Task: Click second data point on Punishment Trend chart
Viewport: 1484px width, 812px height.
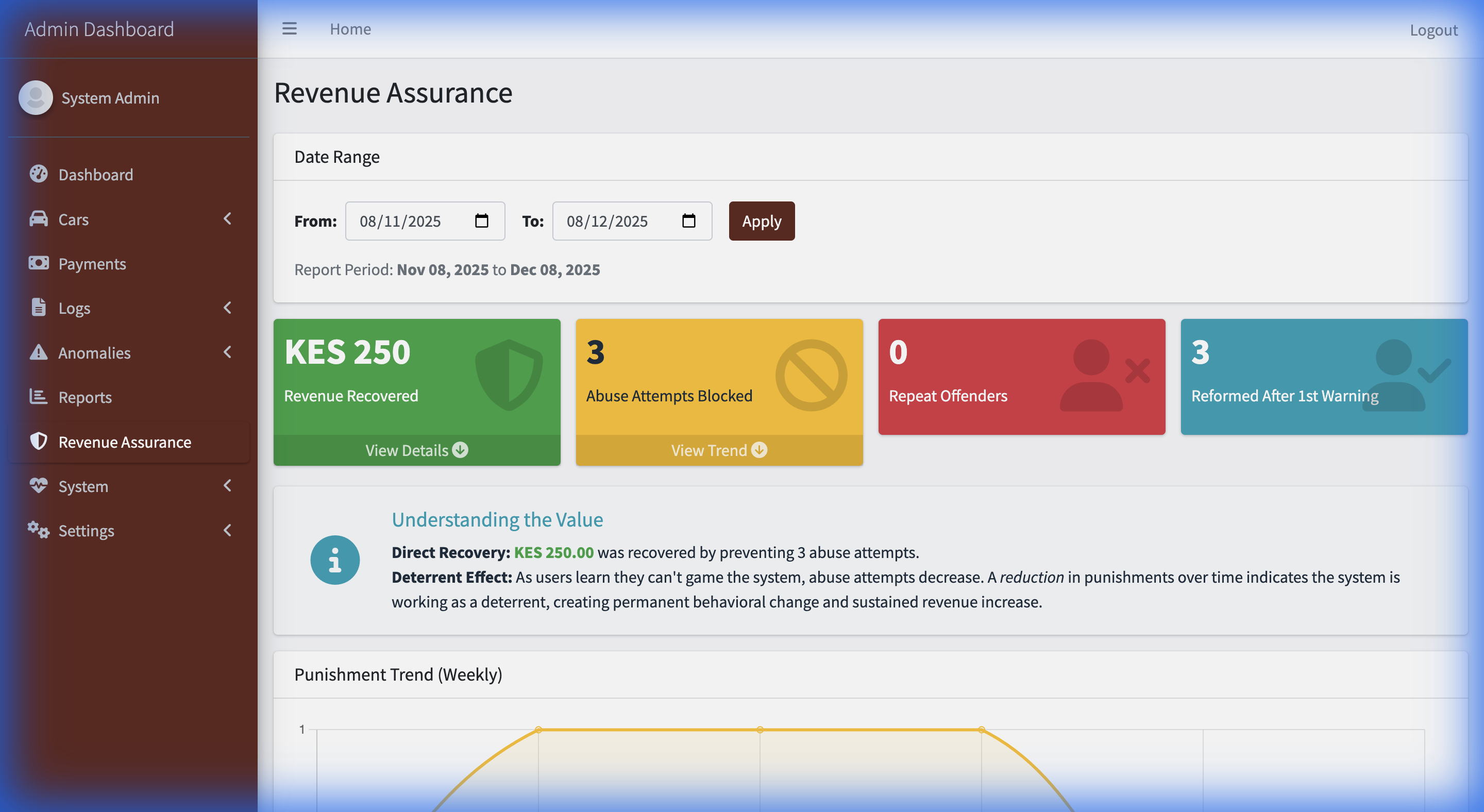Action: [x=760, y=729]
